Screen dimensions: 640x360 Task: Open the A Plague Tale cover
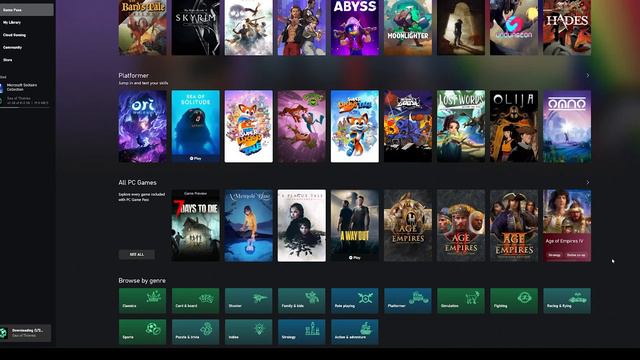[302, 226]
